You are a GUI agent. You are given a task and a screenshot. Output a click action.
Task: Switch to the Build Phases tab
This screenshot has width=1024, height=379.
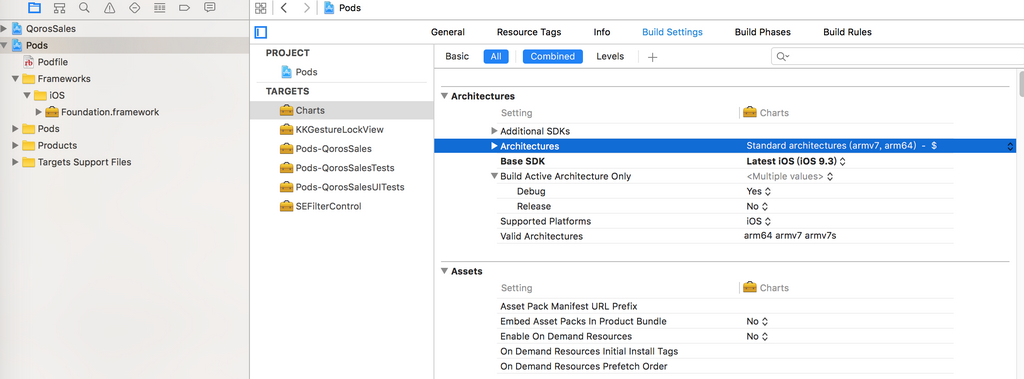click(762, 32)
